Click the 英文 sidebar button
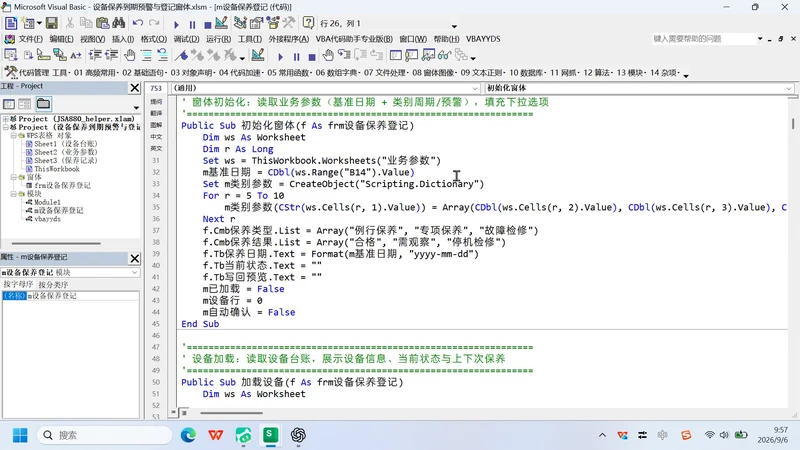Screen dimensions: 800x450 pyautogui.click(x=156, y=148)
